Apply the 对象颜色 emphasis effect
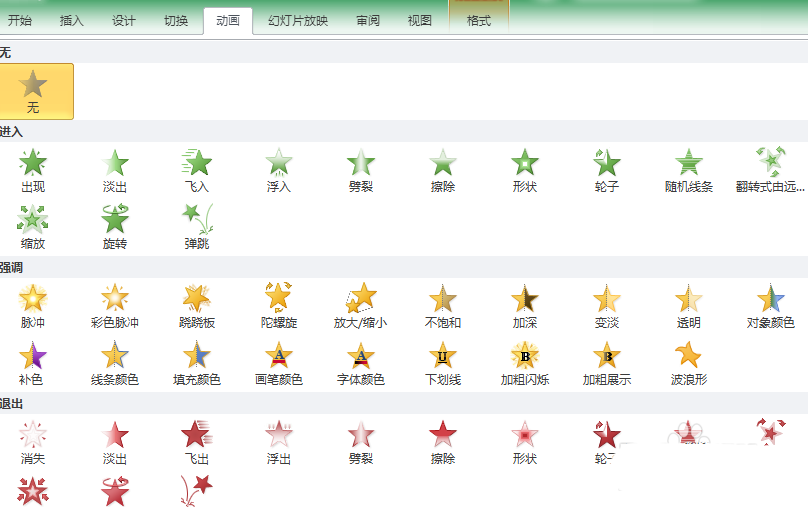The image size is (808, 509). [x=770, y=307]
